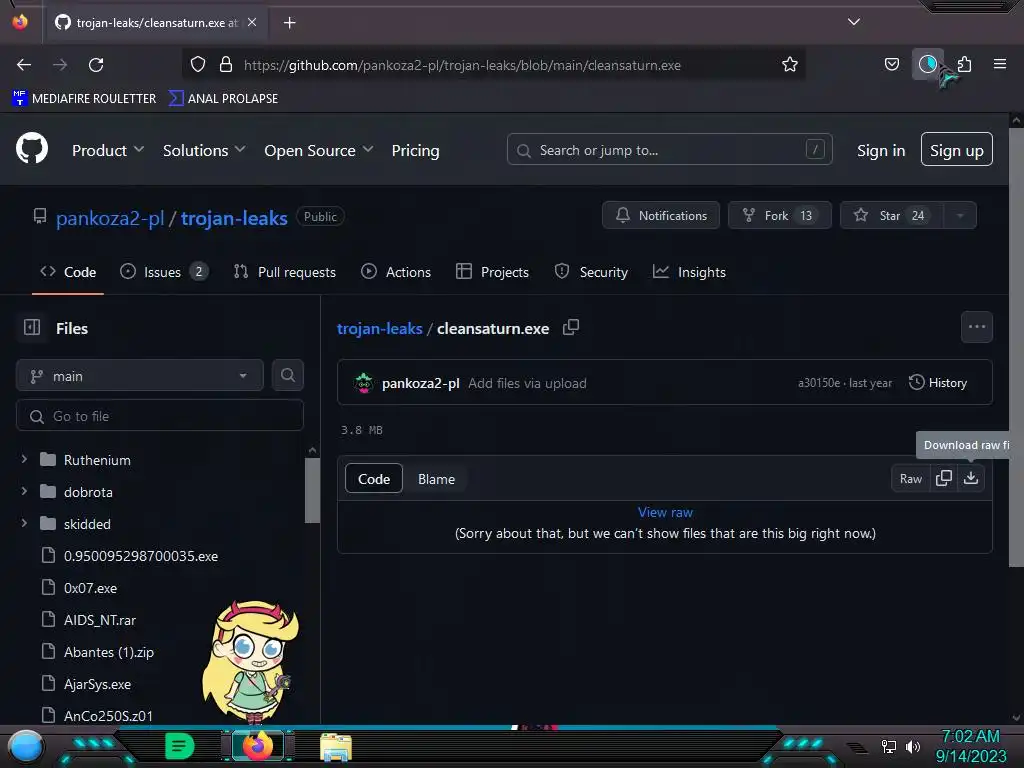The width and height of the screenshot is (1024, 768).
Task: Expand the Product menu
Action: [108, 150]
